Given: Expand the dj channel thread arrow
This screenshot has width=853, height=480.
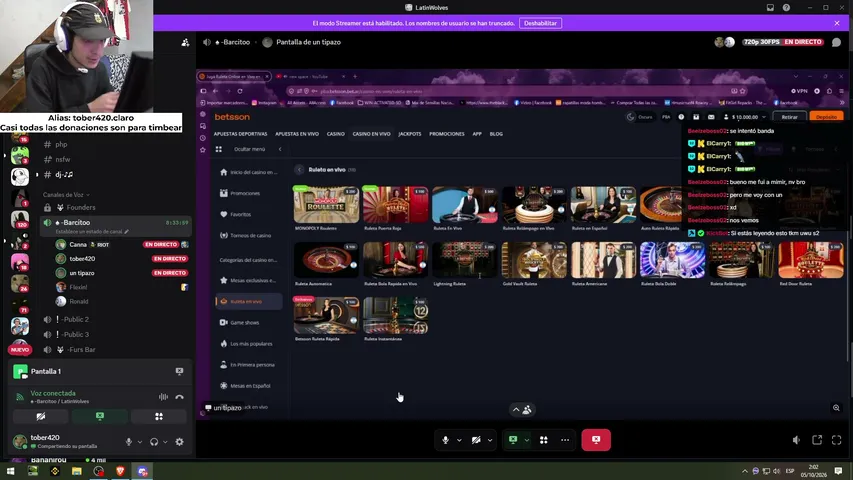Looking at the screenshot, I should 37,175.
